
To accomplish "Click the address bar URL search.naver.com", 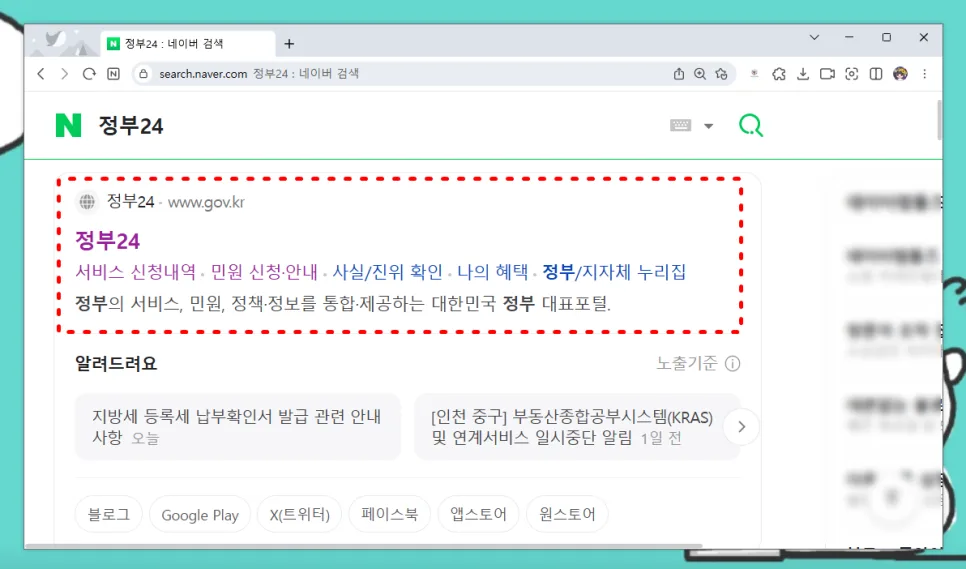I will point(203,74).
